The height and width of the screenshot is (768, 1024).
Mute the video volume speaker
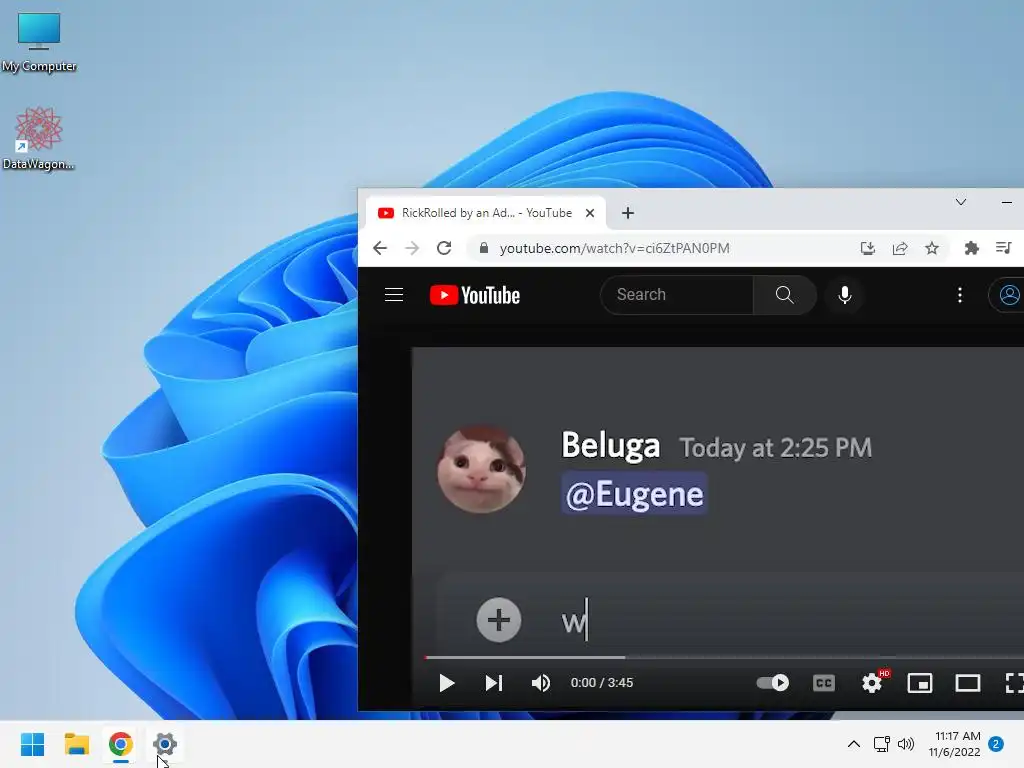coord(541,683)
